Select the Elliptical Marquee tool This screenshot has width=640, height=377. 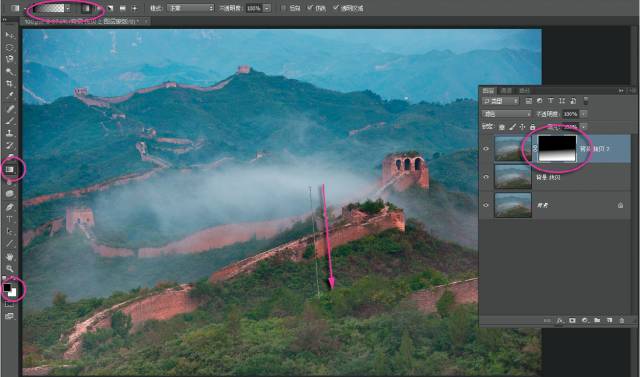click(x=9, y=47)
